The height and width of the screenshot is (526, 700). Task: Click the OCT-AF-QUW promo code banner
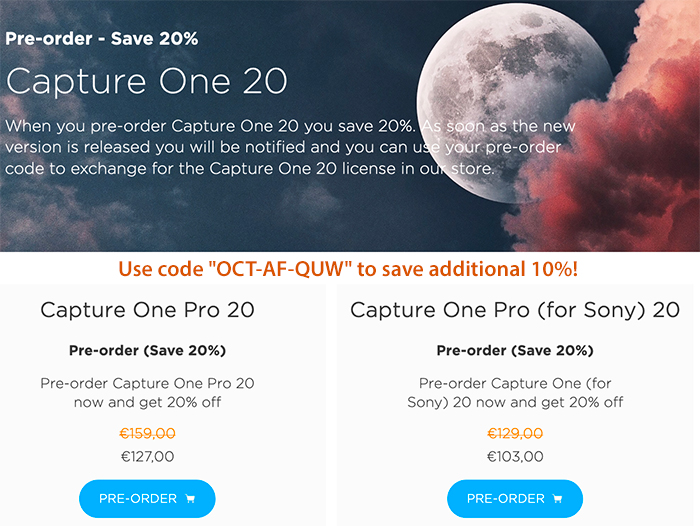tap(348, 269)
